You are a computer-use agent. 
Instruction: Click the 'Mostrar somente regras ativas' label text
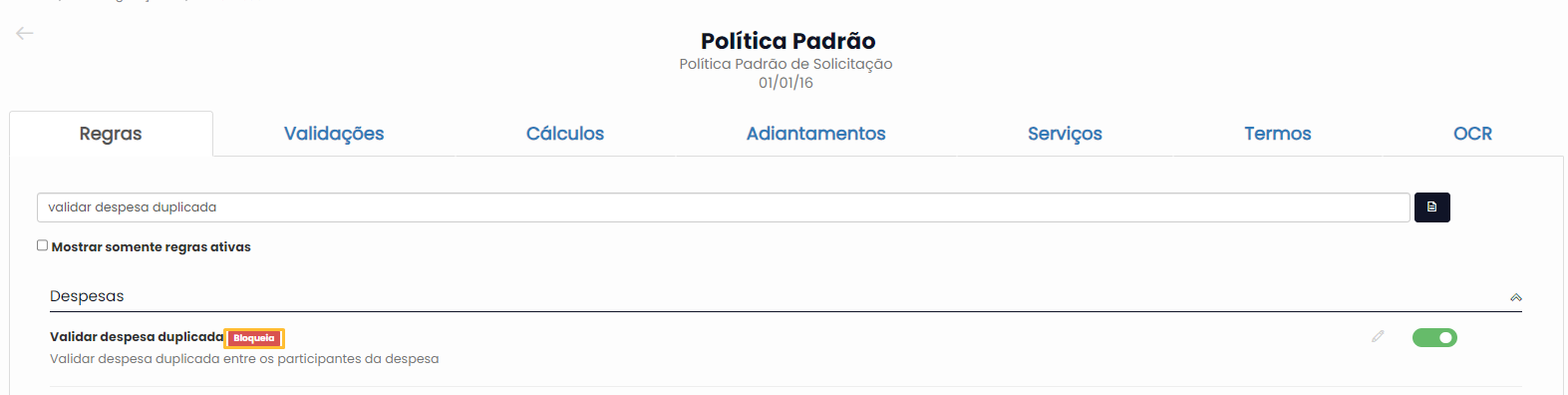pos(152,247)
